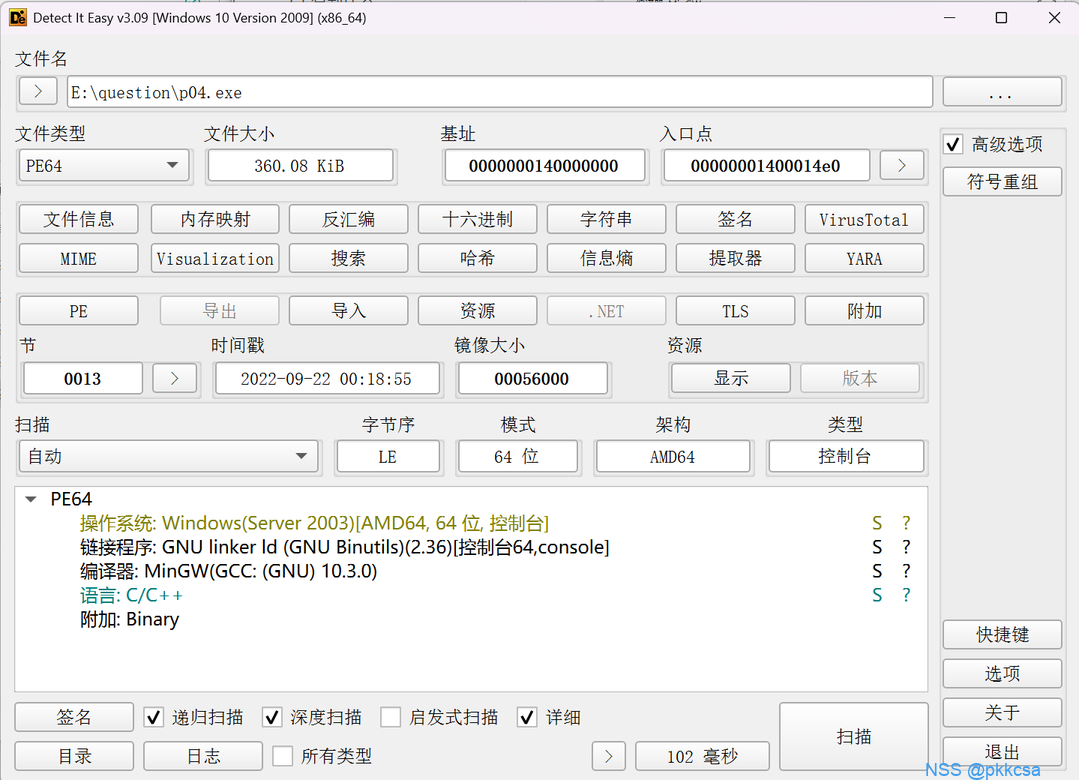The width and height of the screenshot is (1079, 780).
Task: Enable the 所有类型 checkbox
Action: (x=283, y=756)
